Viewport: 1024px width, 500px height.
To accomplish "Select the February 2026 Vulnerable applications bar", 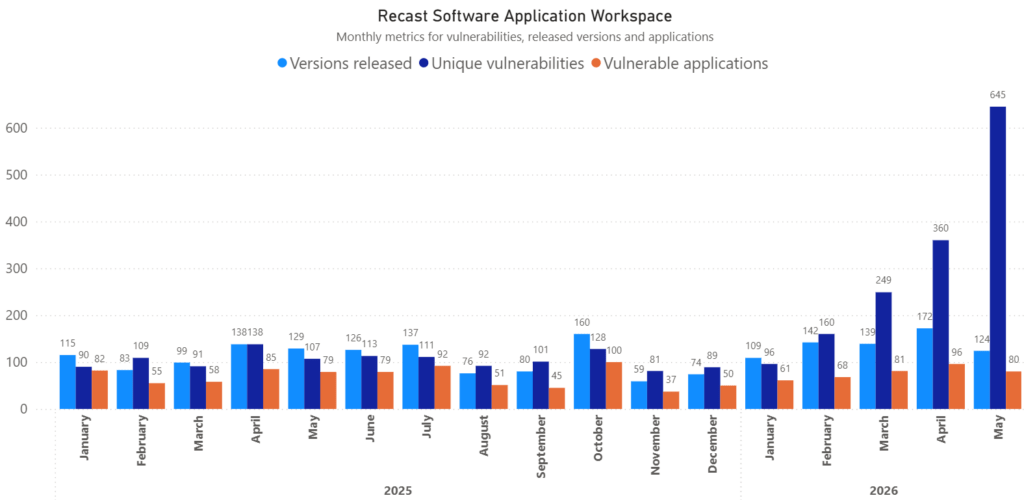I will click(x=842, y=393).
